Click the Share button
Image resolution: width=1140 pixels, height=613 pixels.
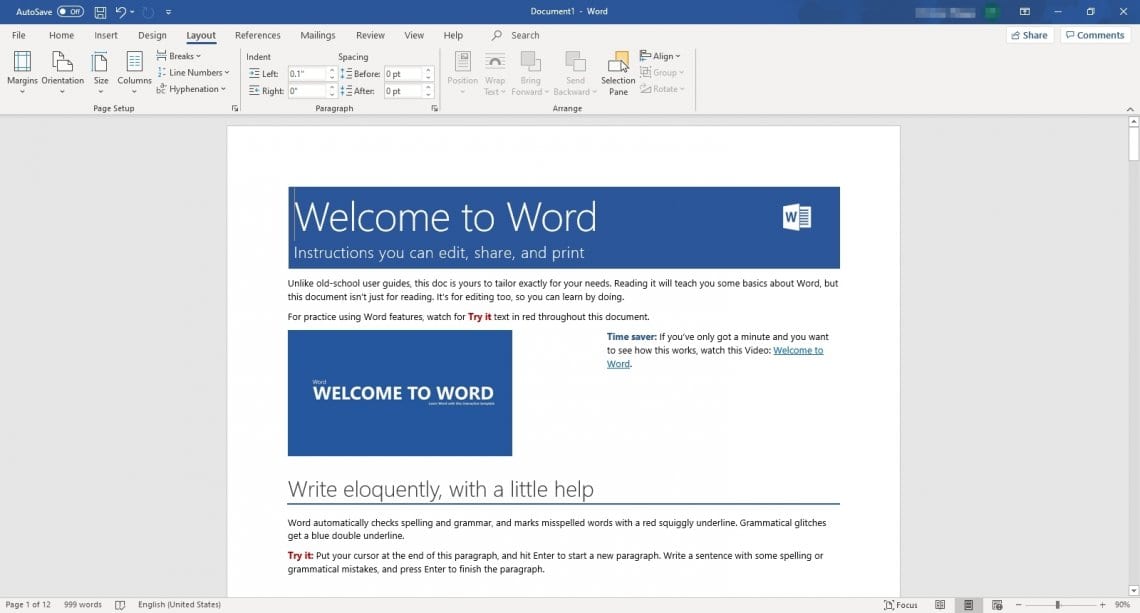(1029, 34)
